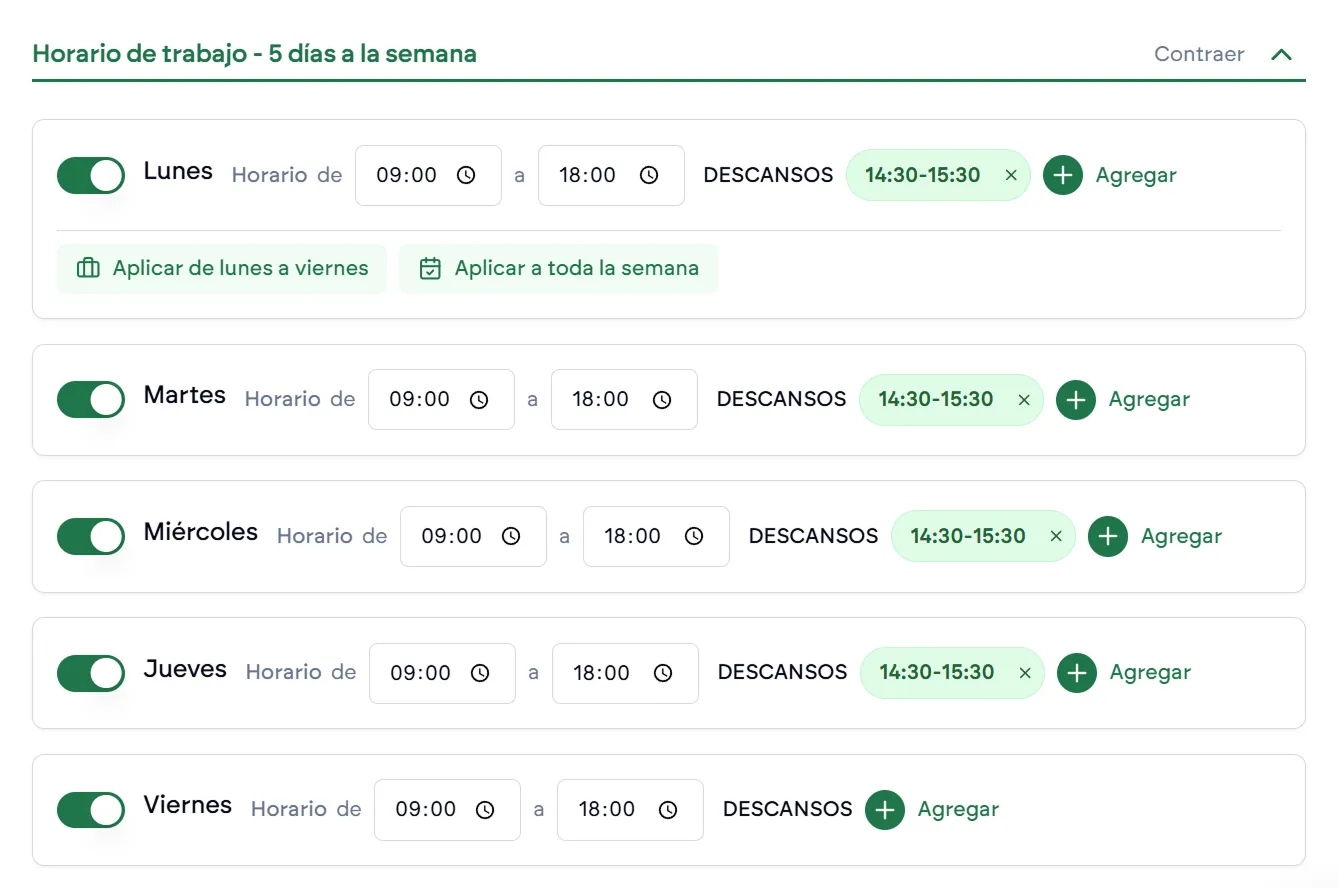Screen dimensions: 1339x888
Task: Click the clock icon in Lunes start time
Action: pyautogui.click(x=466, y=175)
